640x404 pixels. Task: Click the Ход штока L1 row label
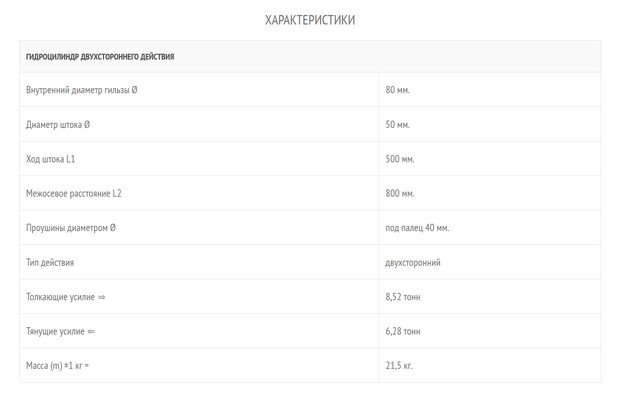(51, 159)
